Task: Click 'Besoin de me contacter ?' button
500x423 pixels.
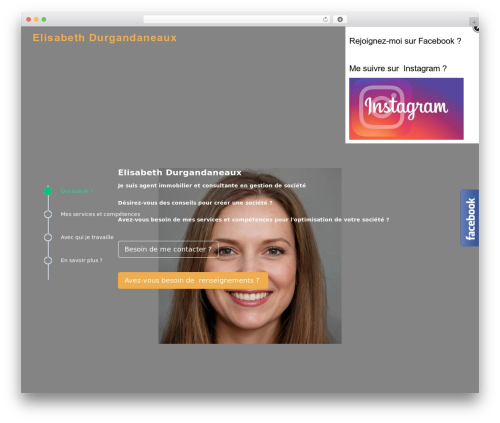Action: (168, 249)
